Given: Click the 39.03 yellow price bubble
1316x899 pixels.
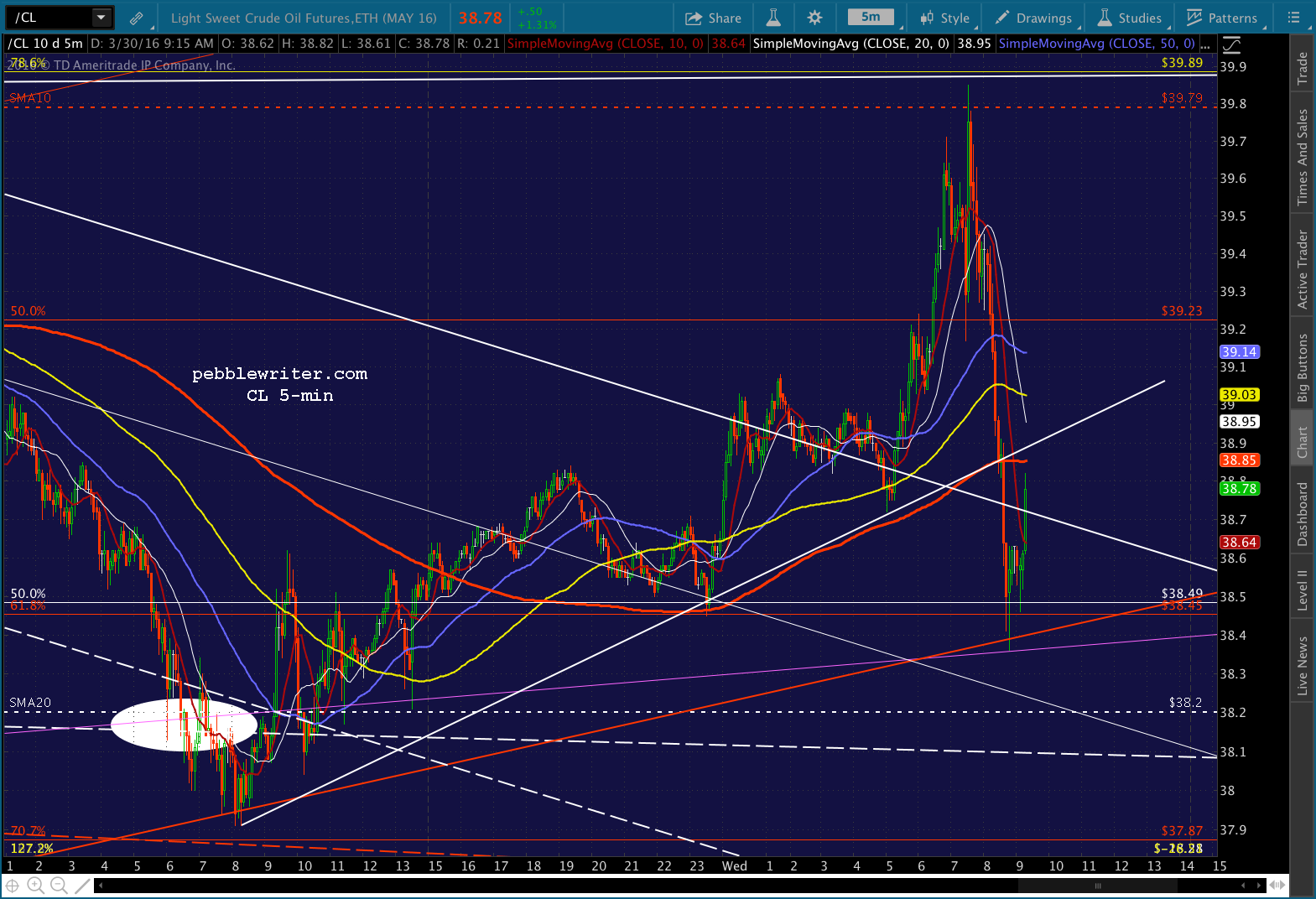Looking at the screenshot, I should pos(1239,395).
